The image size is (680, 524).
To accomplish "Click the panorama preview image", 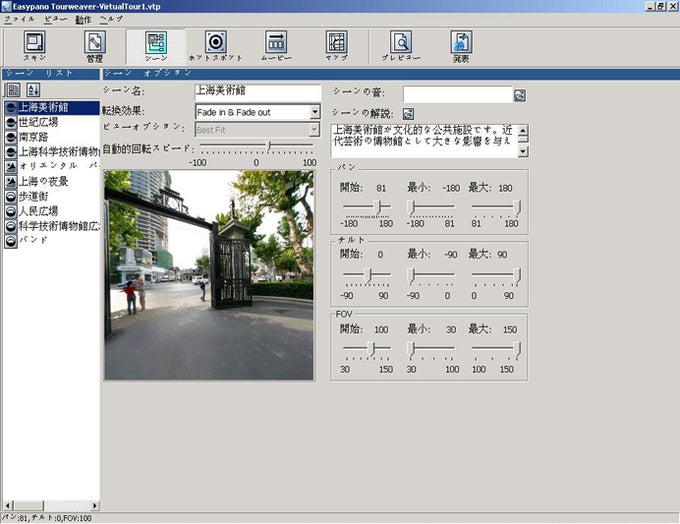I will pos(209,275).
